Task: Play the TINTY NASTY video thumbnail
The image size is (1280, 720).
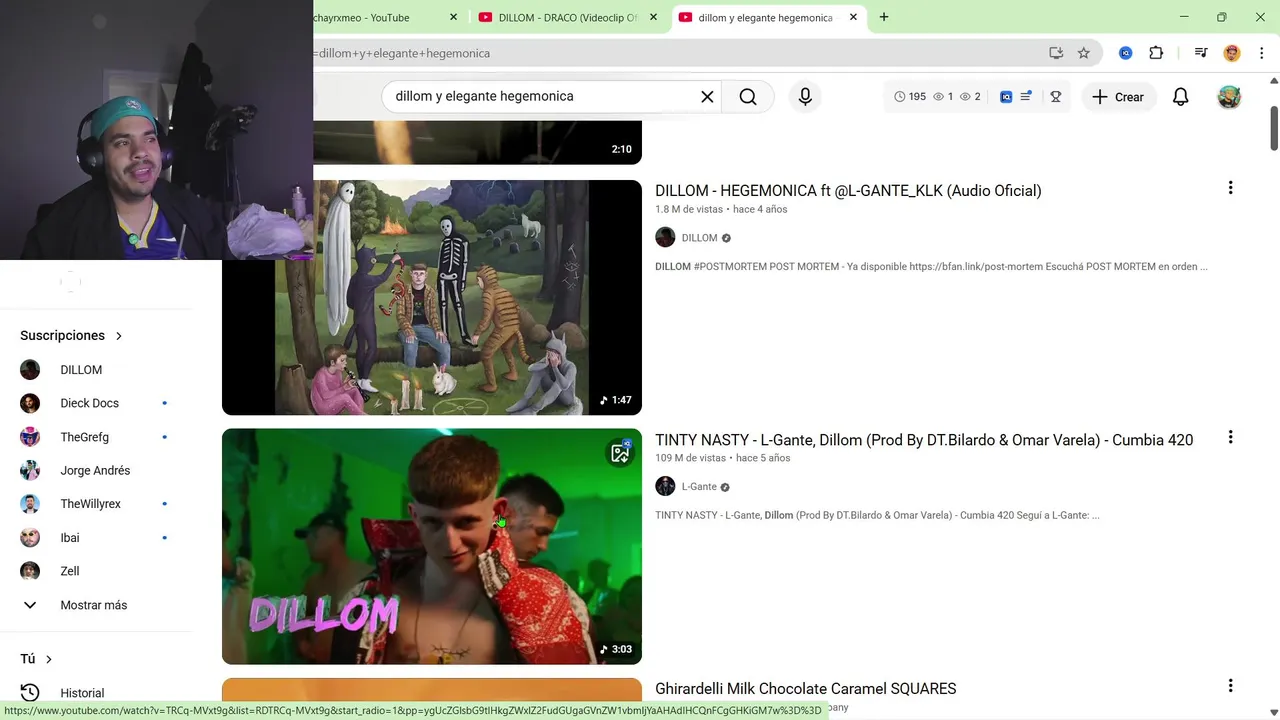Action: coord(432,546)
